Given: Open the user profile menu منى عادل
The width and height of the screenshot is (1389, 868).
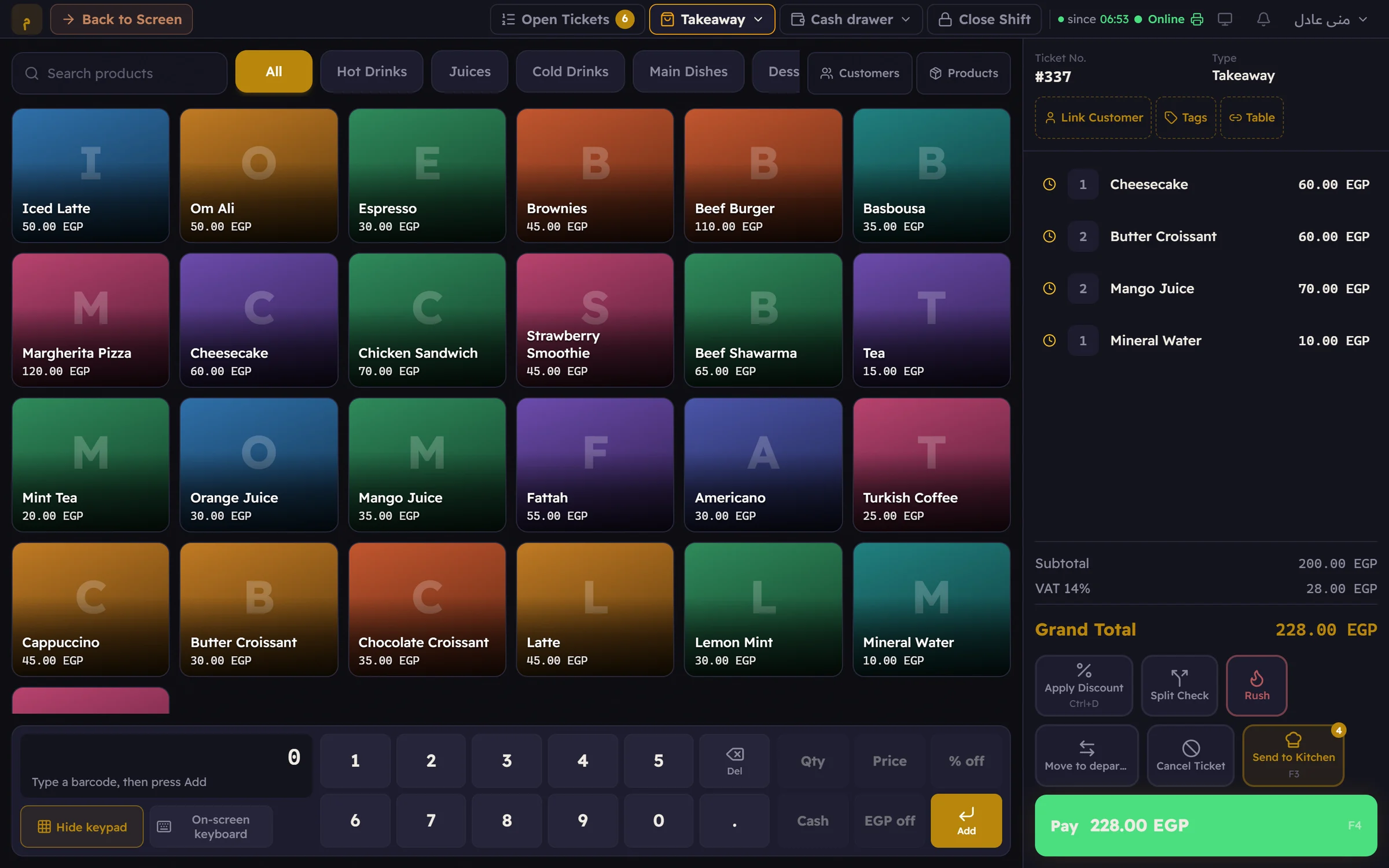Looking at the screenshot, I should click(x=1330, y=20).
